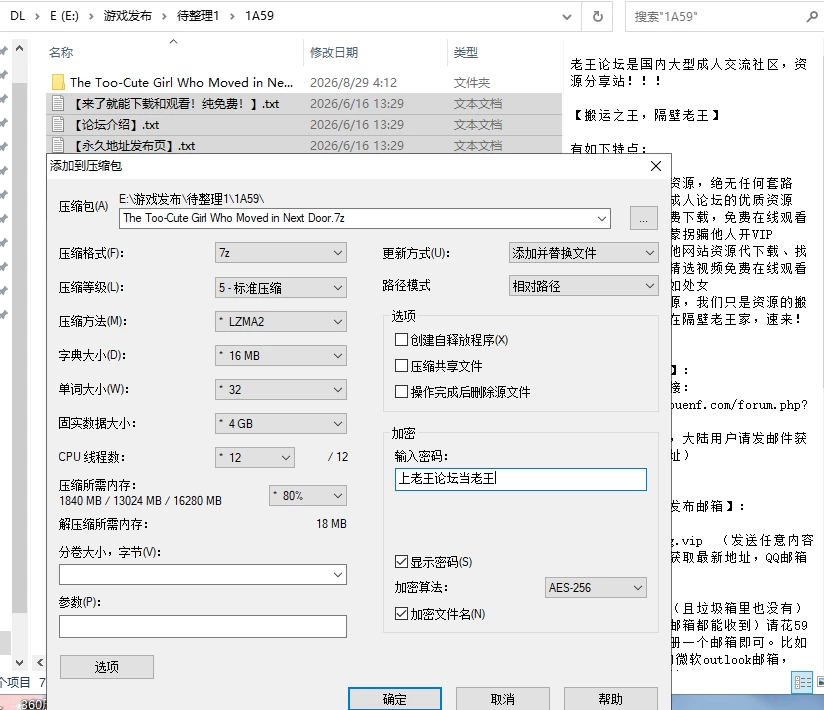Open 固实数据大小 dropdown showing 4 GB

[x=281, y=423]
